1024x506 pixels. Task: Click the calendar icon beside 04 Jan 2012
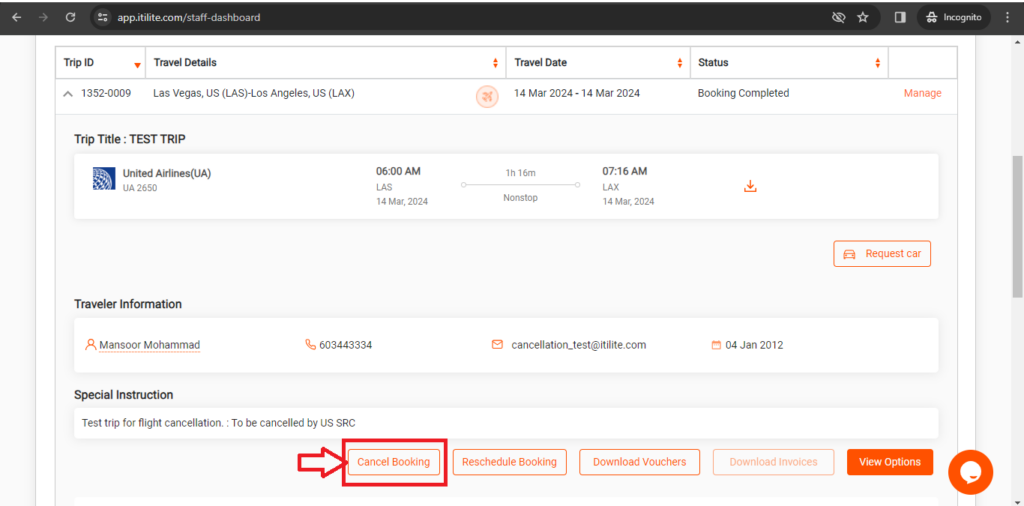coord(716,345)
